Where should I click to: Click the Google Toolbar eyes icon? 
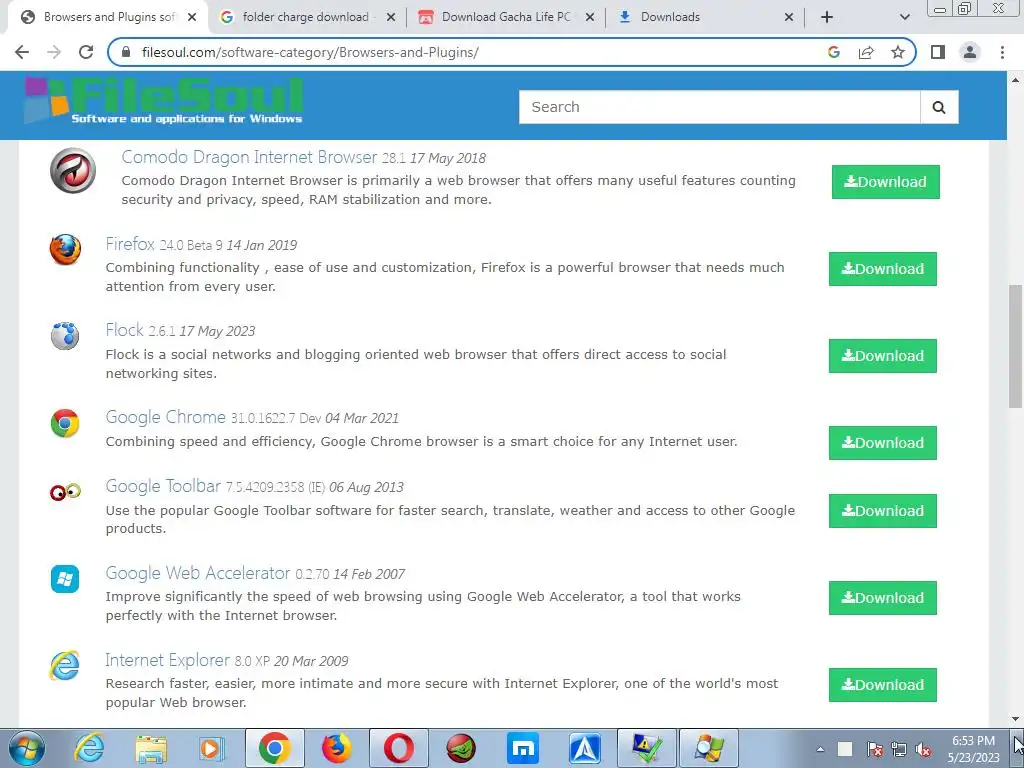[x=65, y=492]
